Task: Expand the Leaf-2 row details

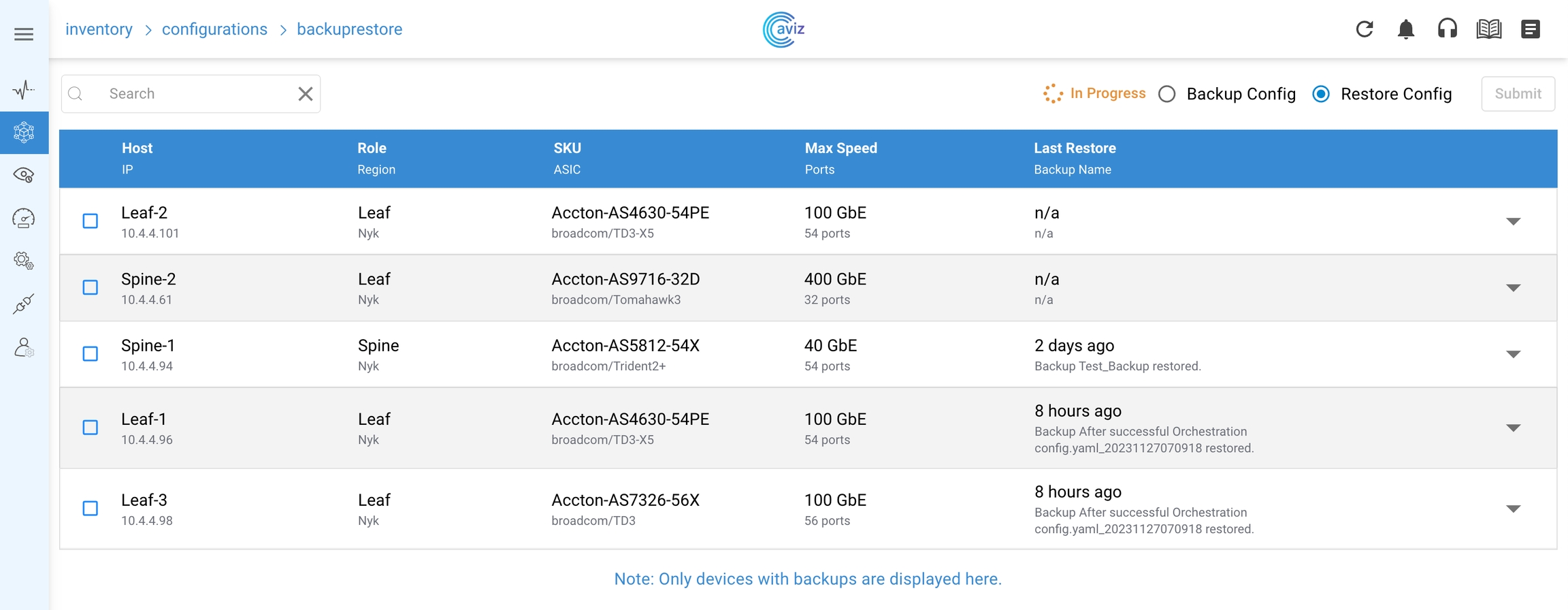Action: [x=1513, y=221]
